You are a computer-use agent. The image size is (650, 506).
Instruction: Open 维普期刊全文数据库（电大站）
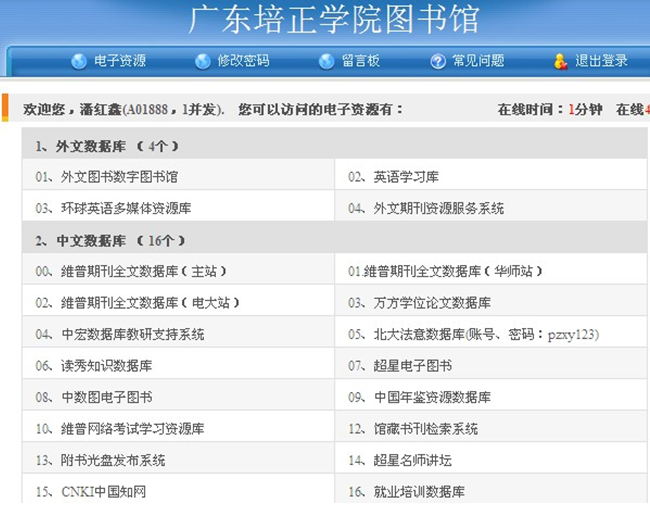tap(150, 303)
